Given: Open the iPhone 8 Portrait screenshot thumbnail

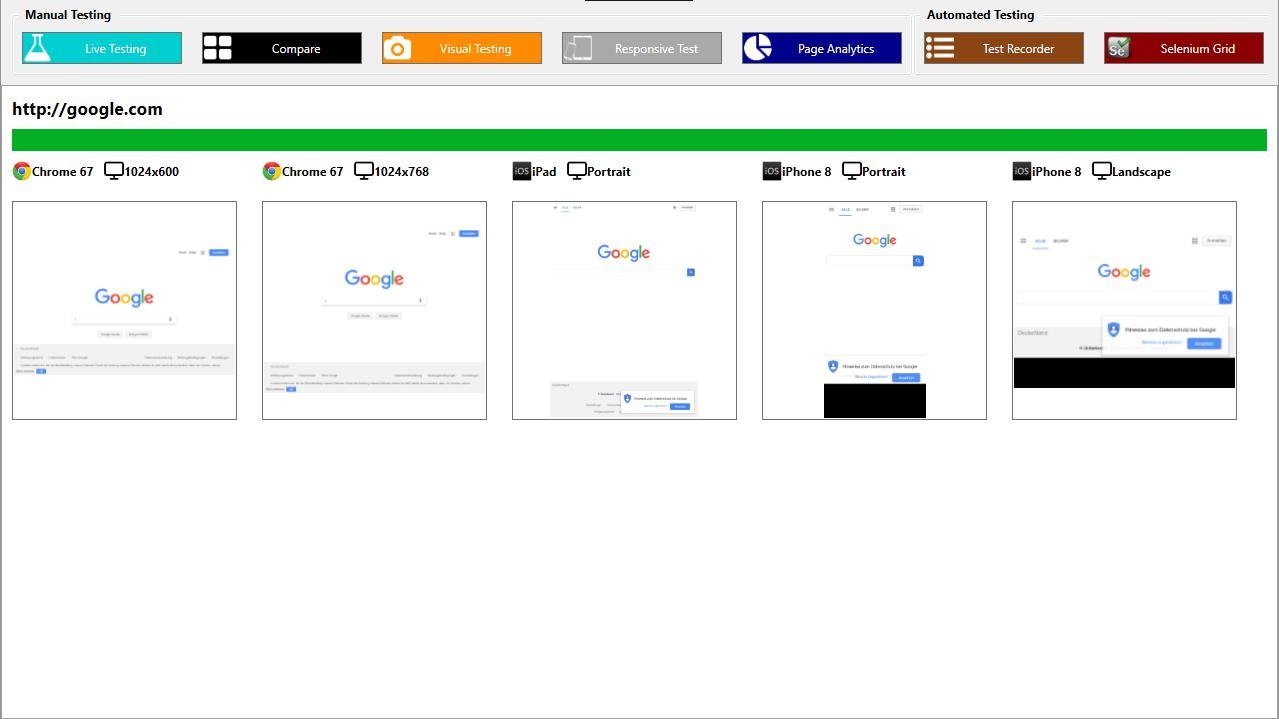Looking at the screenshot, I should click(x=874, y=310).
